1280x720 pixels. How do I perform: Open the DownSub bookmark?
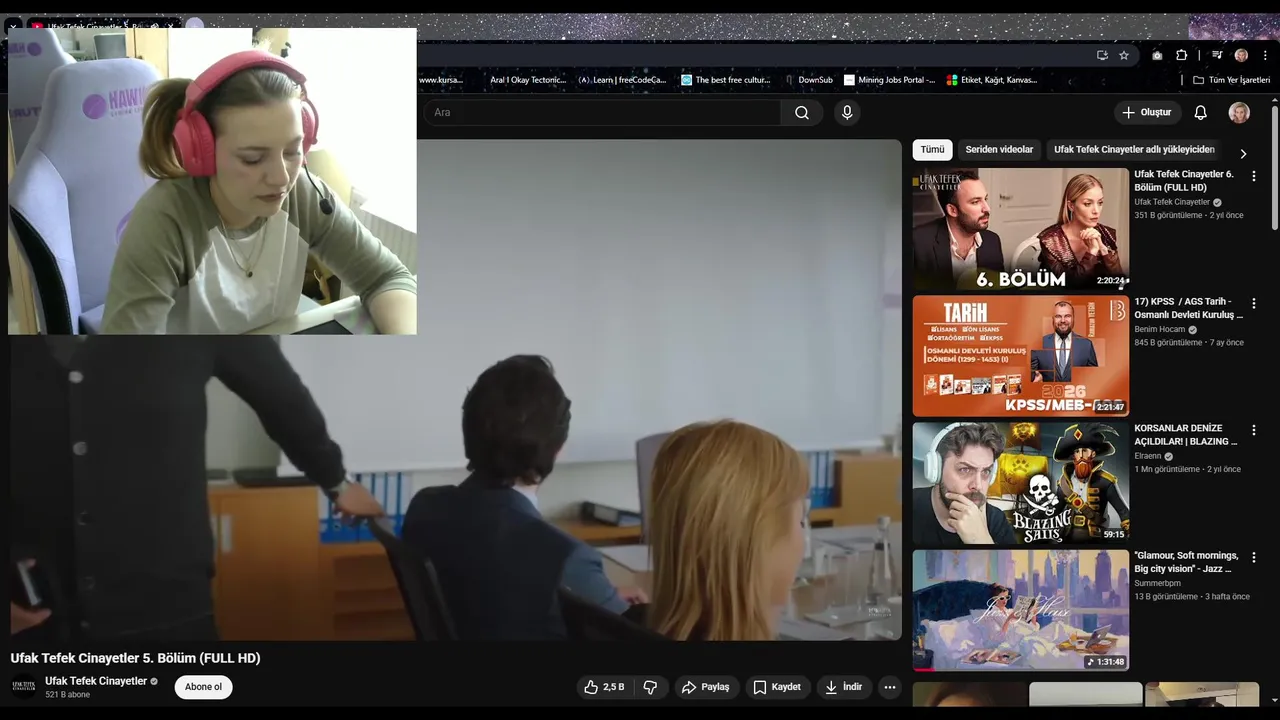[x=808, y=80]
